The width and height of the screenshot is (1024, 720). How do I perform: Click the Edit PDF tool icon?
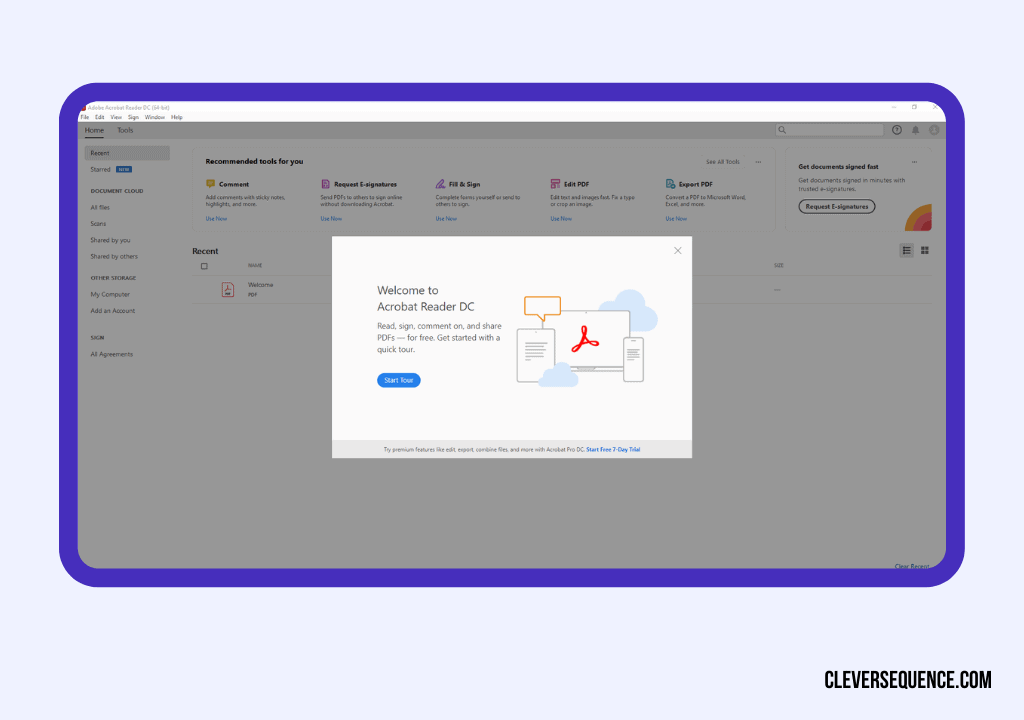tap(555, 184)
